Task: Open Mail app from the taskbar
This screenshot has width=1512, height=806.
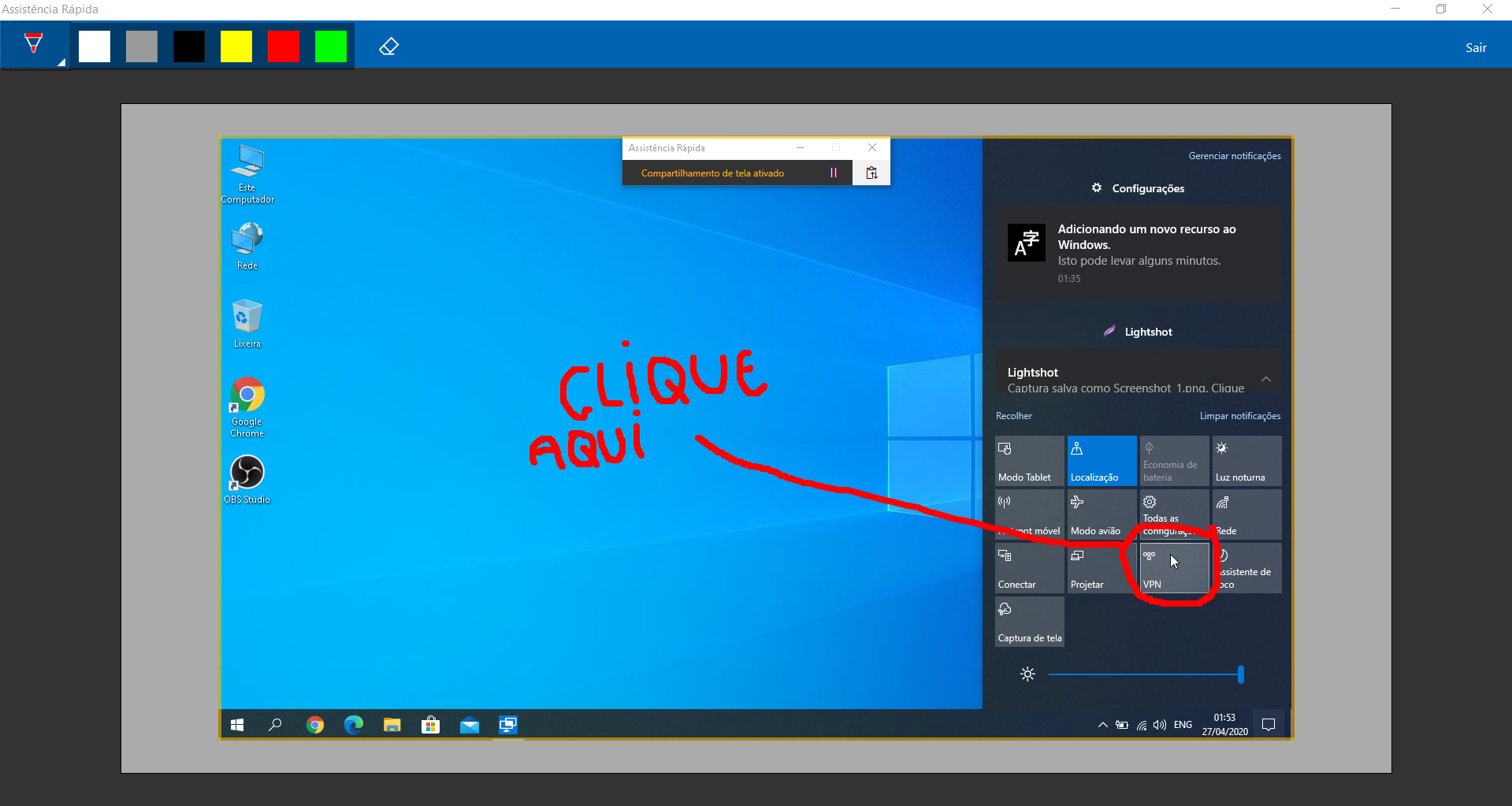Action: pyautogui.click(x=470, y=725)
